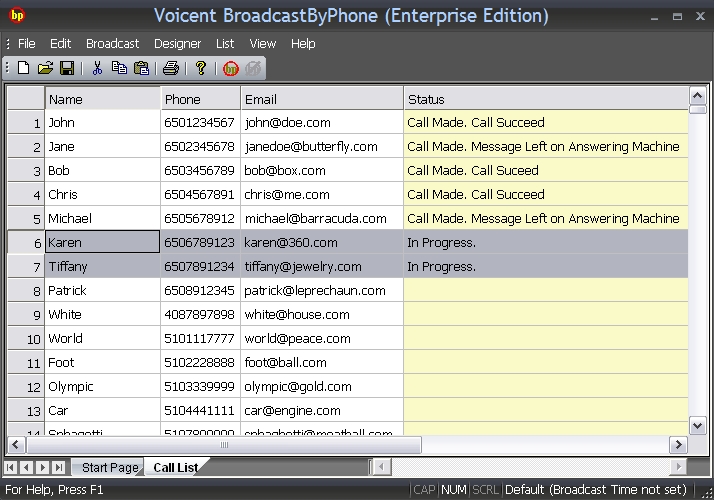This screenshot has width=714, height=500.
Task: Click the Save floppy disk icon
Action: click(67, 68)
